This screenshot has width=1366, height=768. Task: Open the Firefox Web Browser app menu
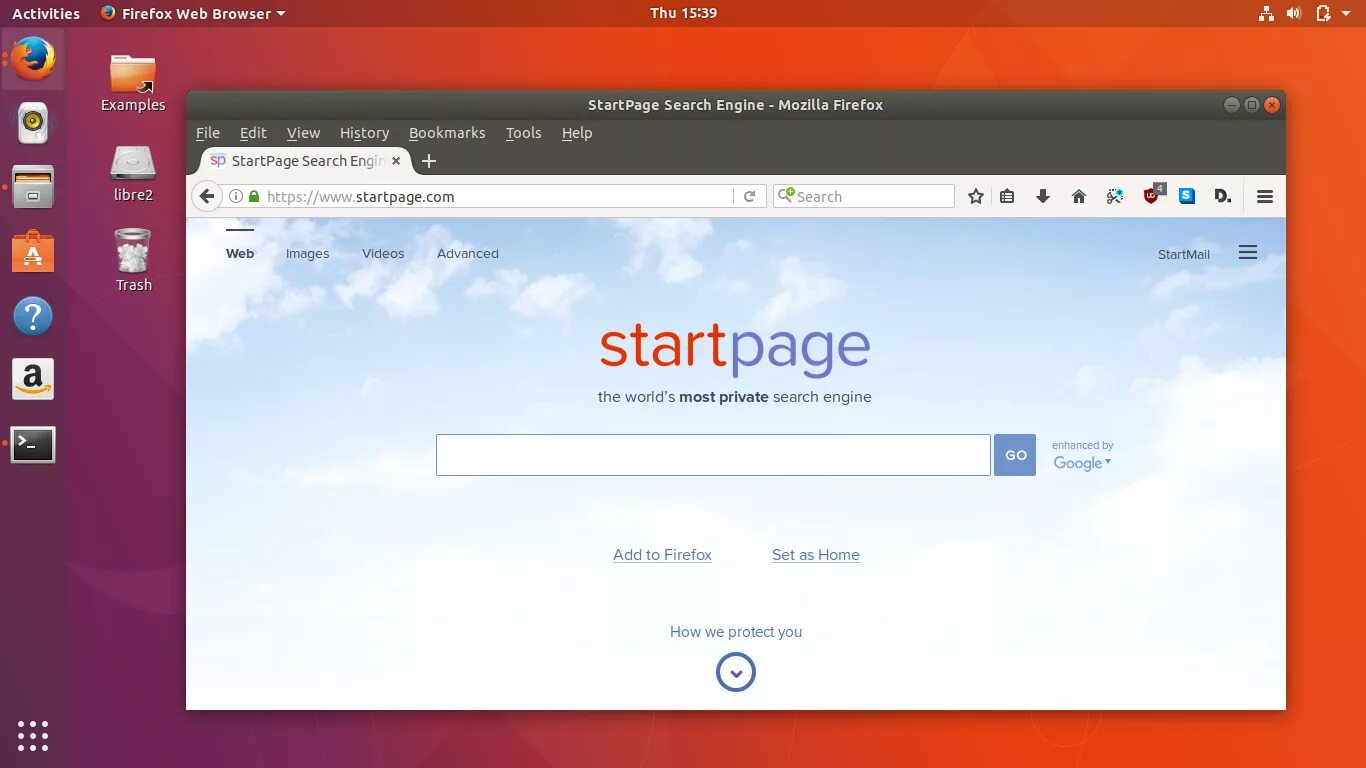click(193, 13)
